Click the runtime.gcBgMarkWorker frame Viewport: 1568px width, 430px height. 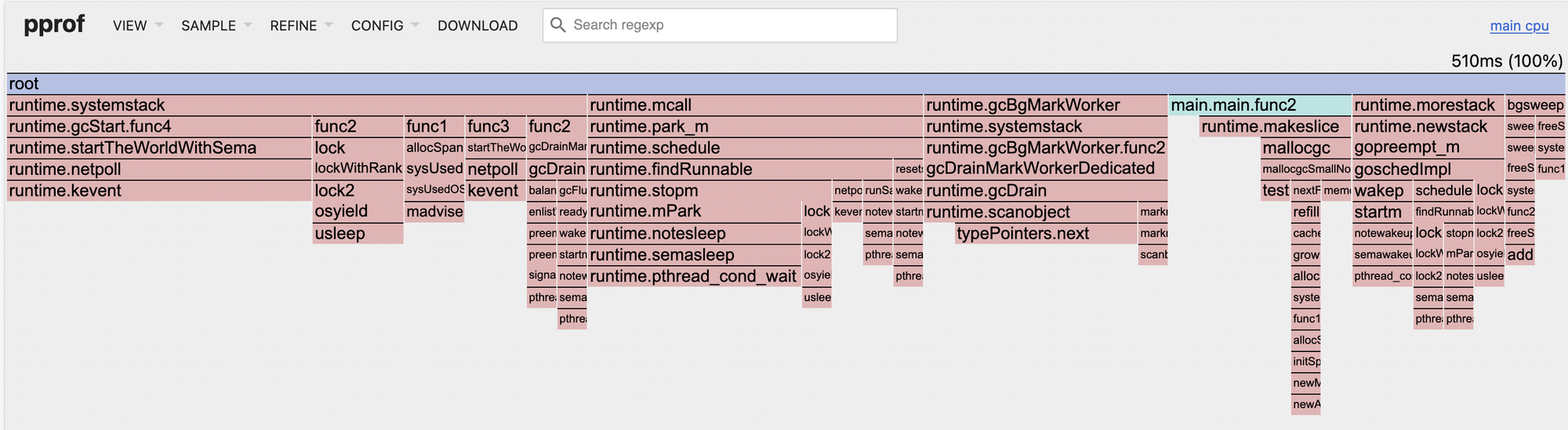(x=1045, y=105)
